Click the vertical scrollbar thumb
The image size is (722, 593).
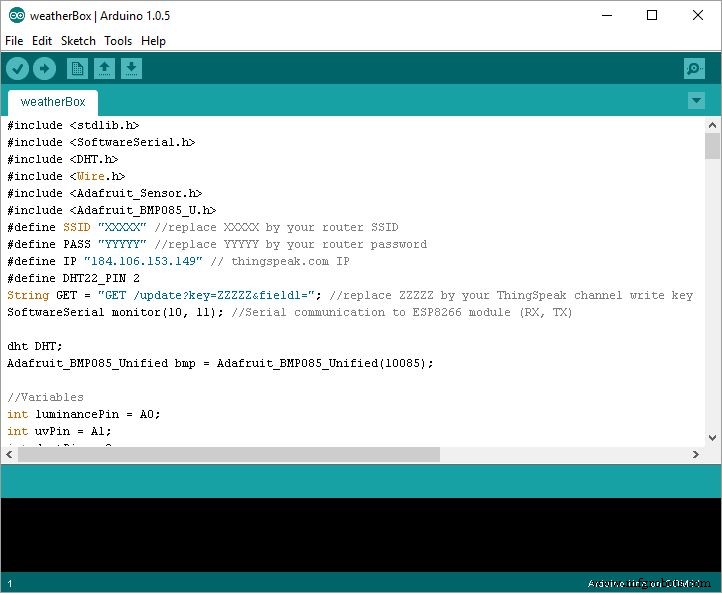point(712,146)
